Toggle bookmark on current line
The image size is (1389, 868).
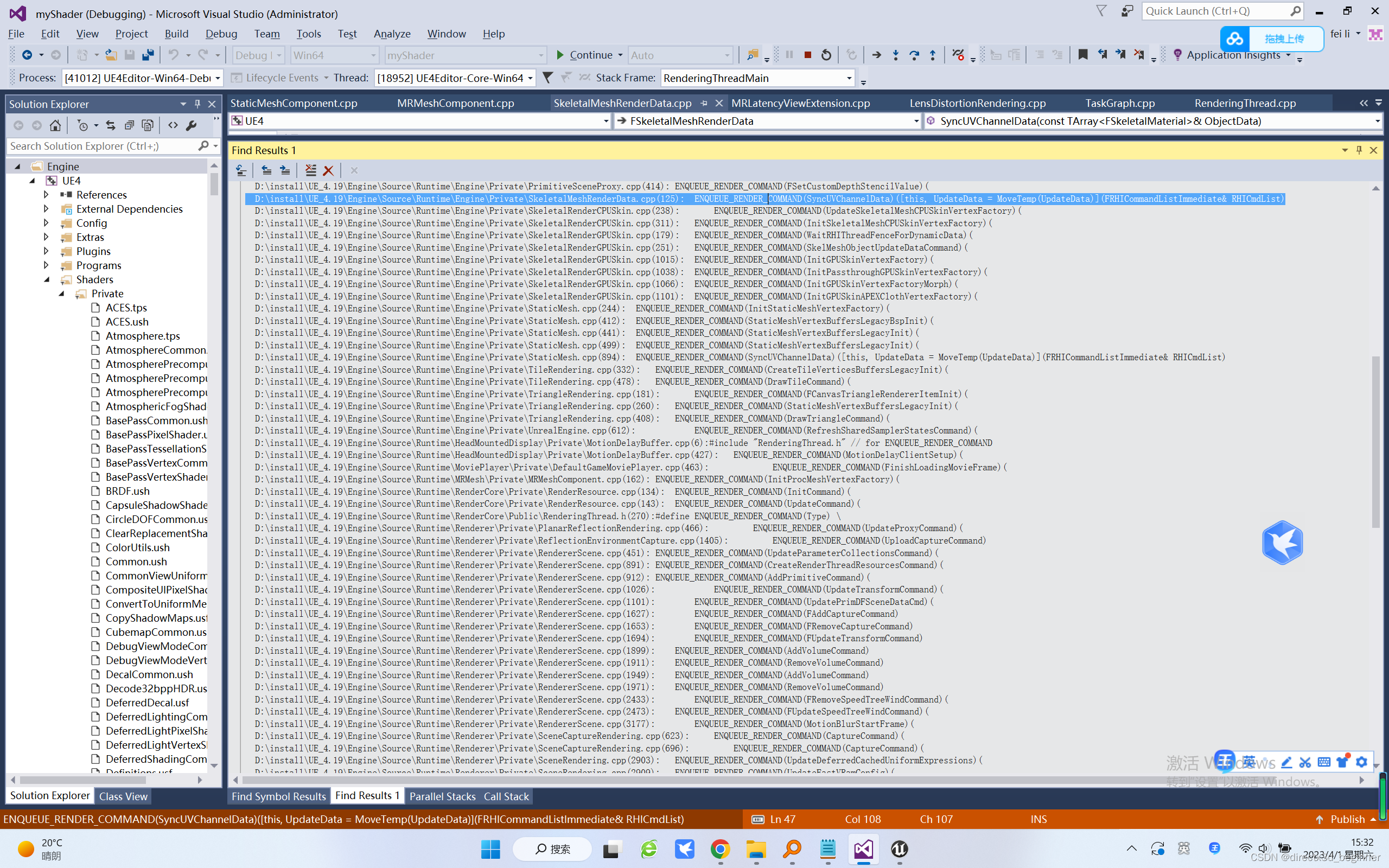[1082, 55]
